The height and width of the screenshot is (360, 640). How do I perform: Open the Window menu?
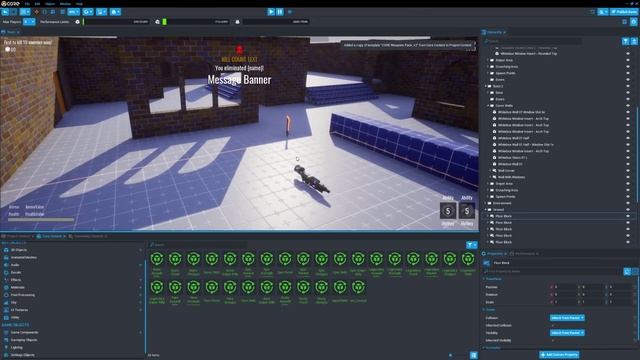pyautogui.click(x=65, y=4)
